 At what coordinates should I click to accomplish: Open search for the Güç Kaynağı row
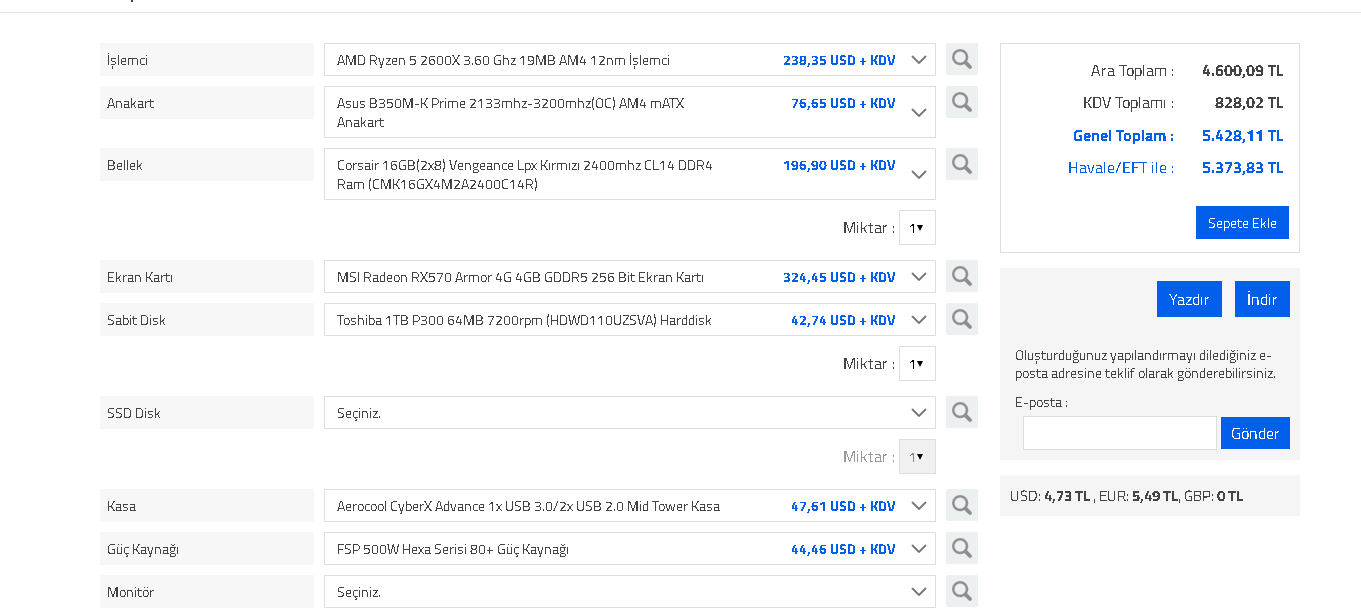coord(961,548)
